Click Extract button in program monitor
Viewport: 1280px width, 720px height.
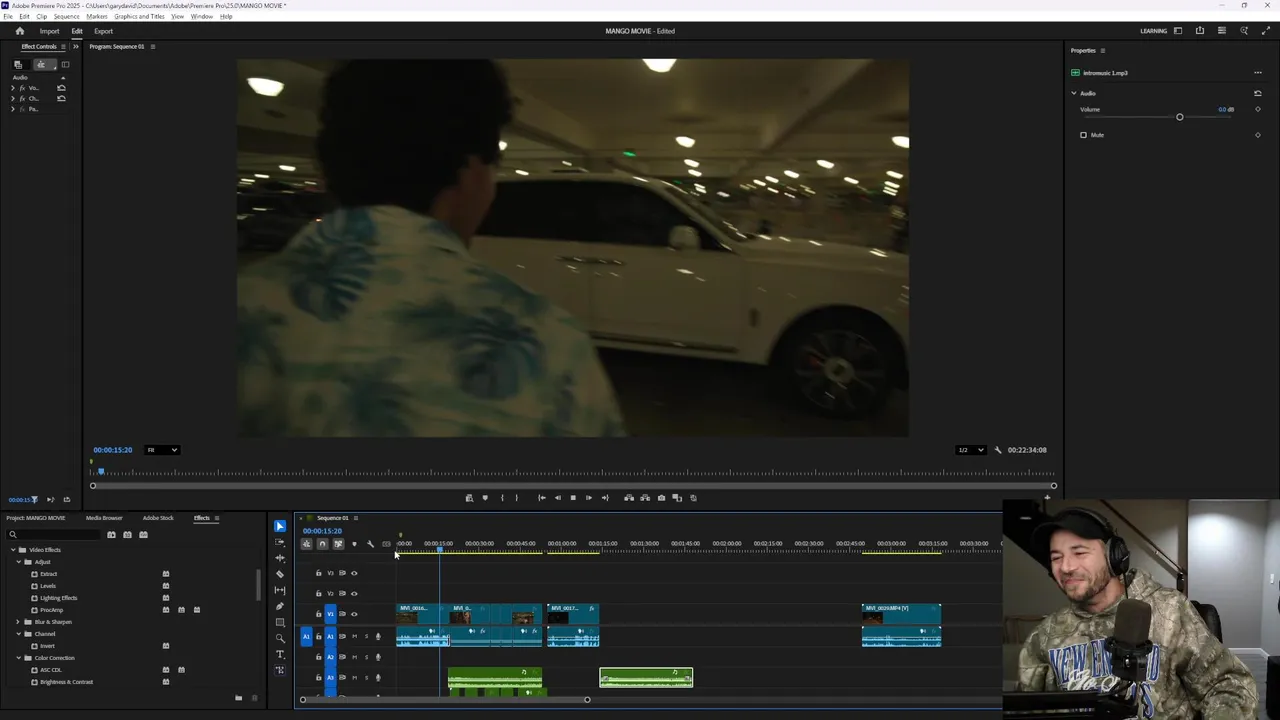pyautogui.click(x=645, y=498)
